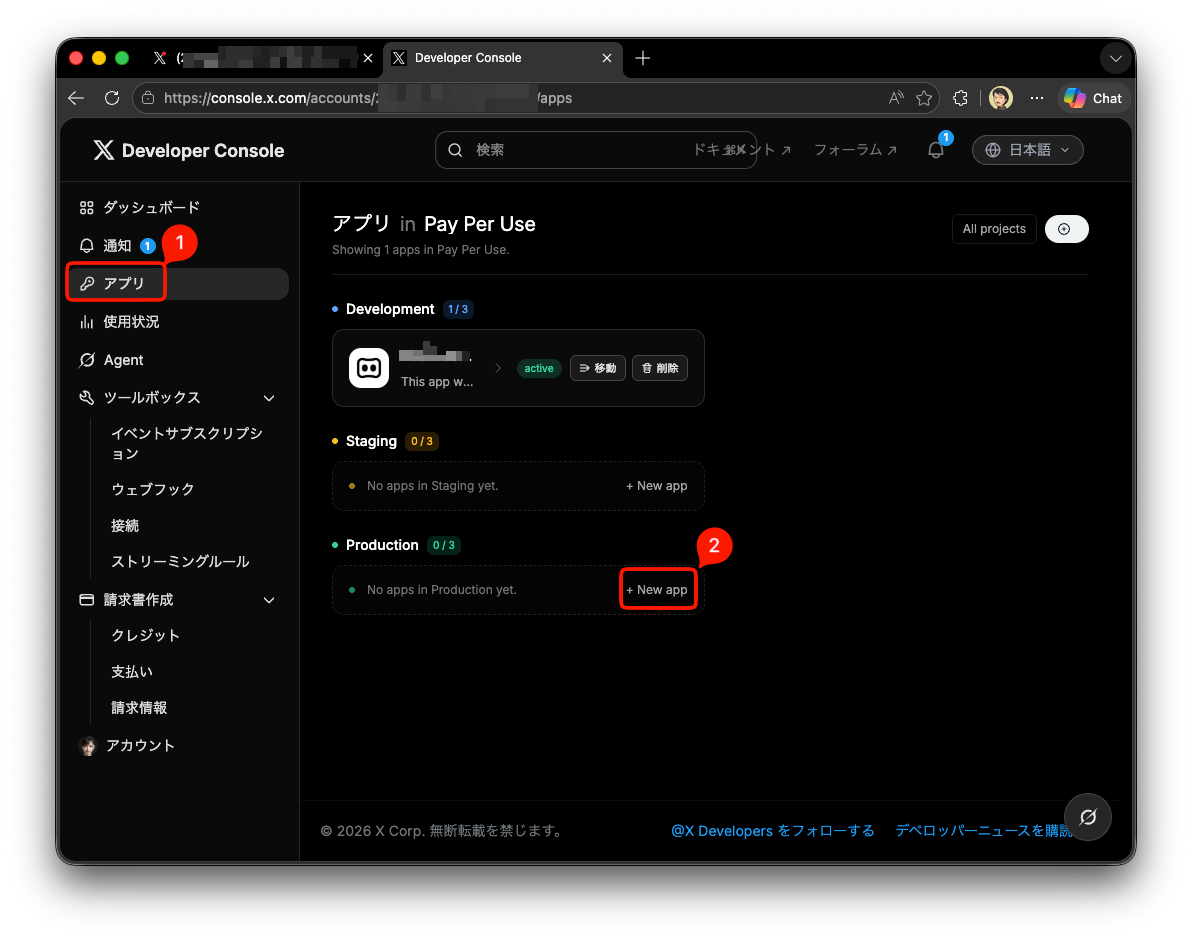Click 'No apps in Staging yet.' text
1192x939 pixels.
433,486
